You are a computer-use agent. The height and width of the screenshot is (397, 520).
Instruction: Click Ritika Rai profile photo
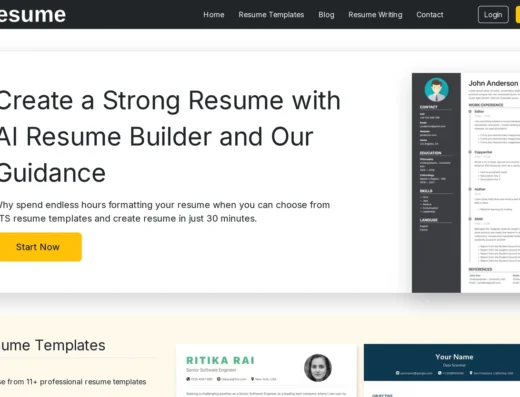click(318, 368)
